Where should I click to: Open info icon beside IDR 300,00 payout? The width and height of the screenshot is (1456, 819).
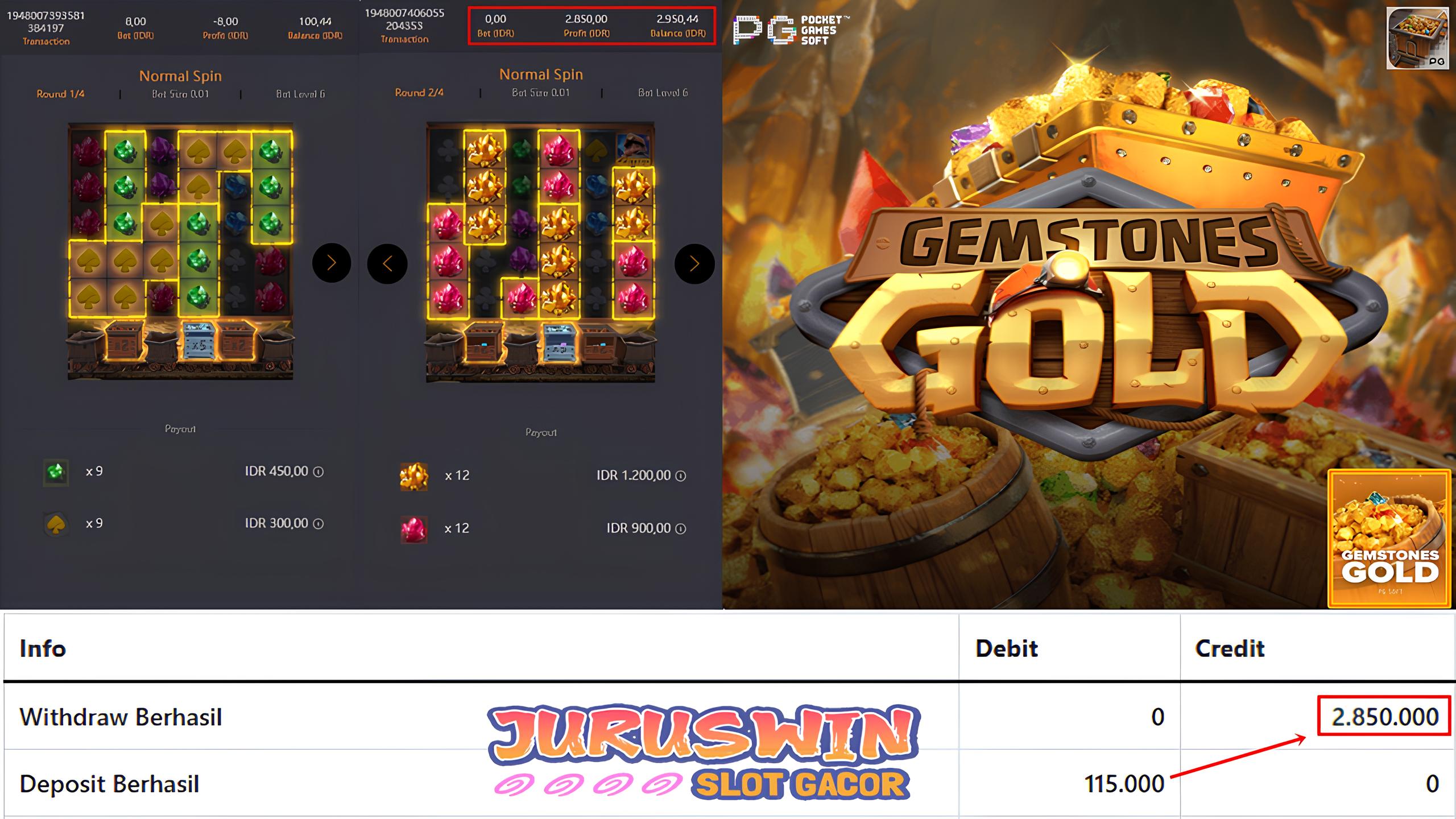318,524
